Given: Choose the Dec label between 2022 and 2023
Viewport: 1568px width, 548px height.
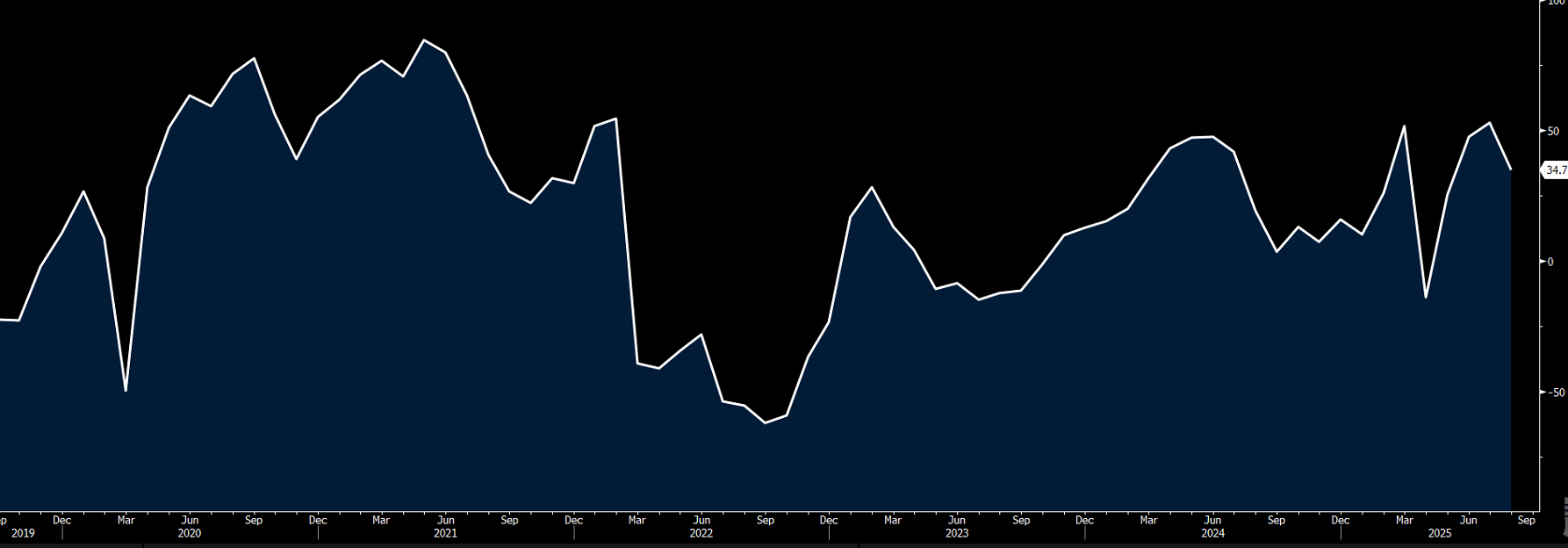Looking at the screenshot, I should 829,520.
